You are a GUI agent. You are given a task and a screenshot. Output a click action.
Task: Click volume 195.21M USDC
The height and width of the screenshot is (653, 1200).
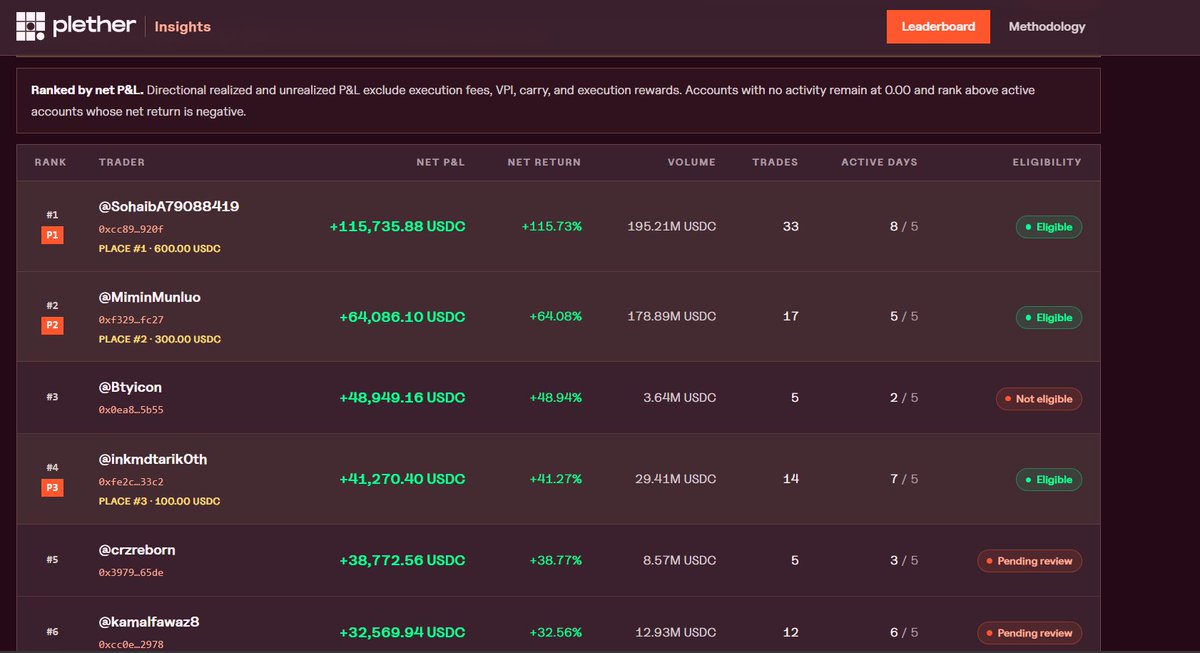pos(671,227)
